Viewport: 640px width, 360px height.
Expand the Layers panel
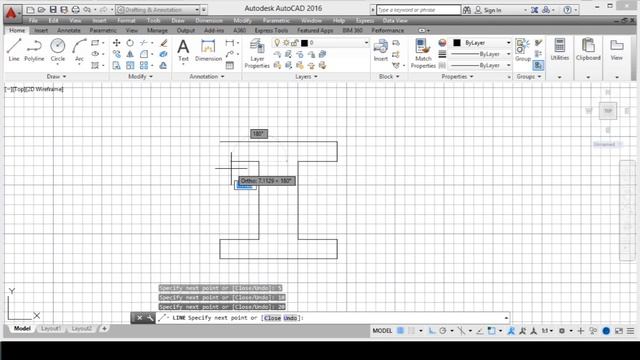(307, 76)
